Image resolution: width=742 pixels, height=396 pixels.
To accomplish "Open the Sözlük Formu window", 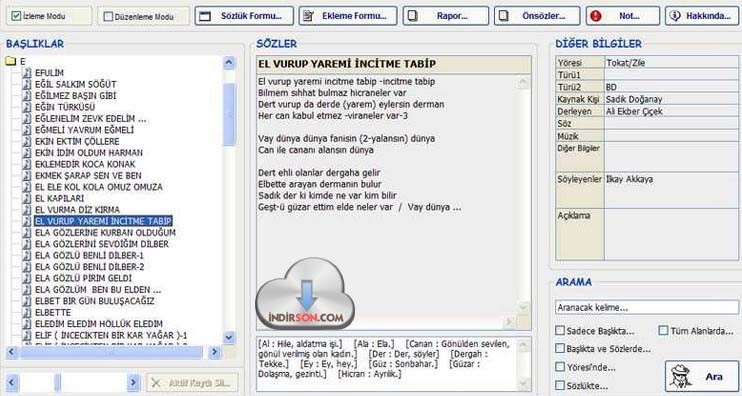I will point(244,16).
